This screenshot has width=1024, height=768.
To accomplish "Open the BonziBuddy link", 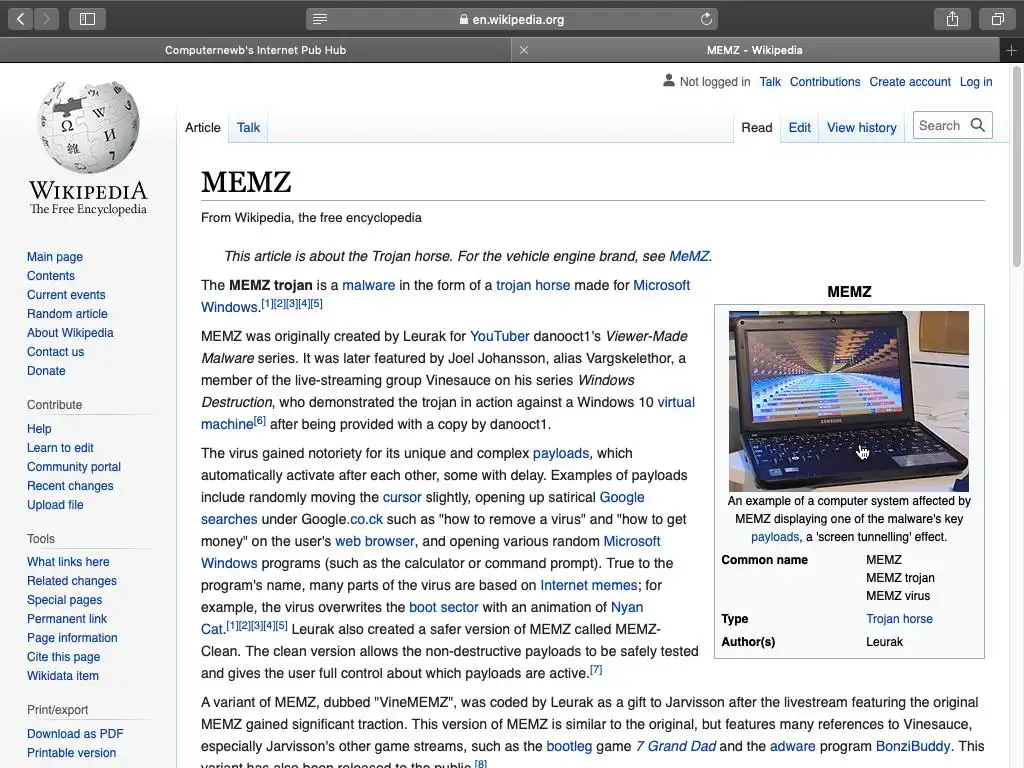I will (913, 746).
